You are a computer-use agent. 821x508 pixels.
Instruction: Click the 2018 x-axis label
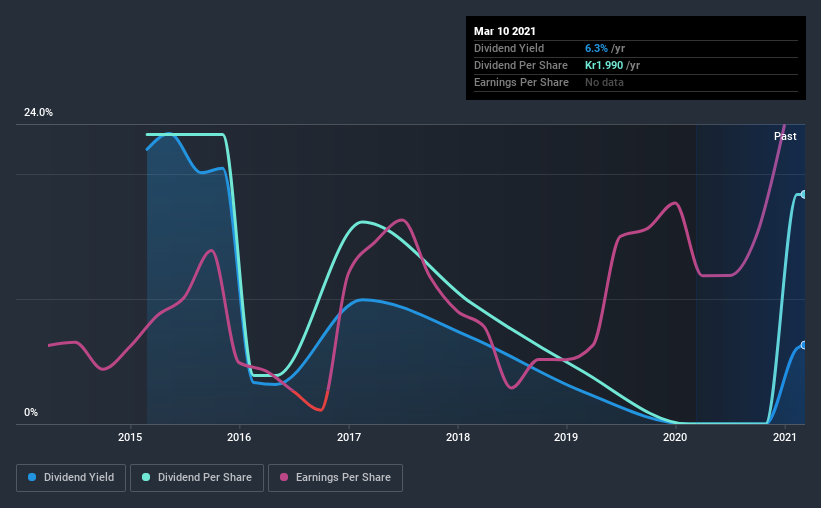(458, 437)
